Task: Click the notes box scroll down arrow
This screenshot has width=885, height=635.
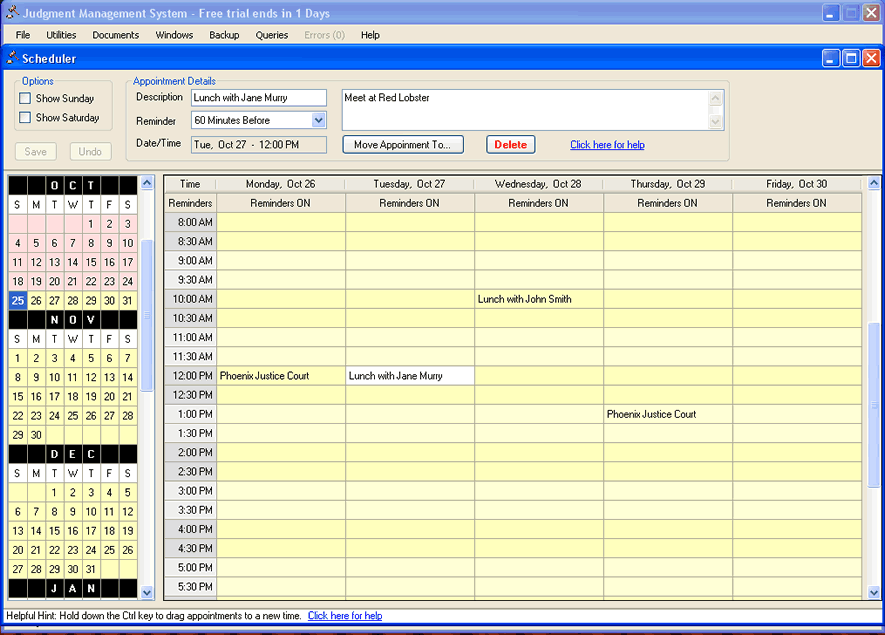Action: (x=715, y=122)
